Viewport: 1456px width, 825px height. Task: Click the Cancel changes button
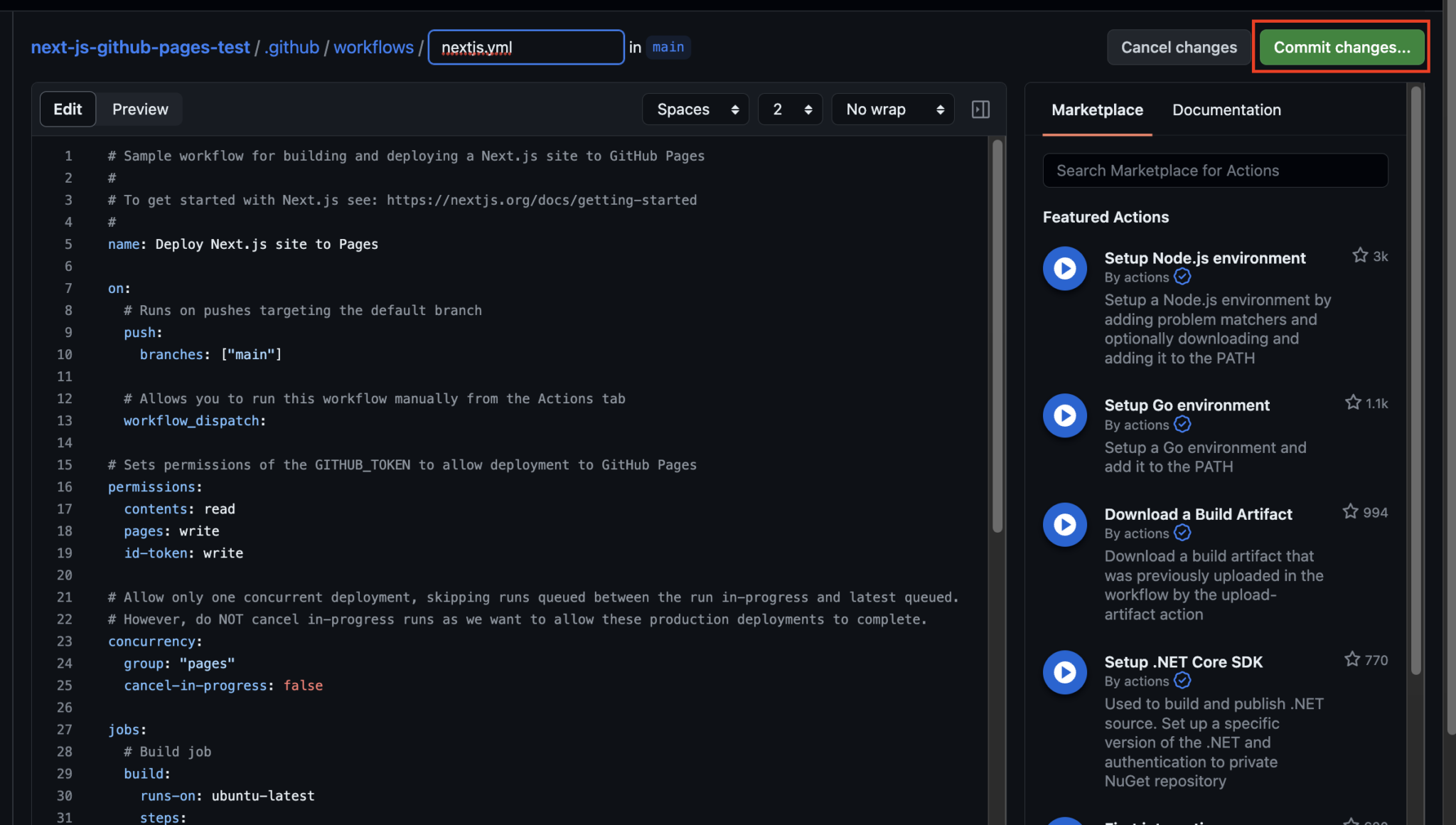[1179, 47]
